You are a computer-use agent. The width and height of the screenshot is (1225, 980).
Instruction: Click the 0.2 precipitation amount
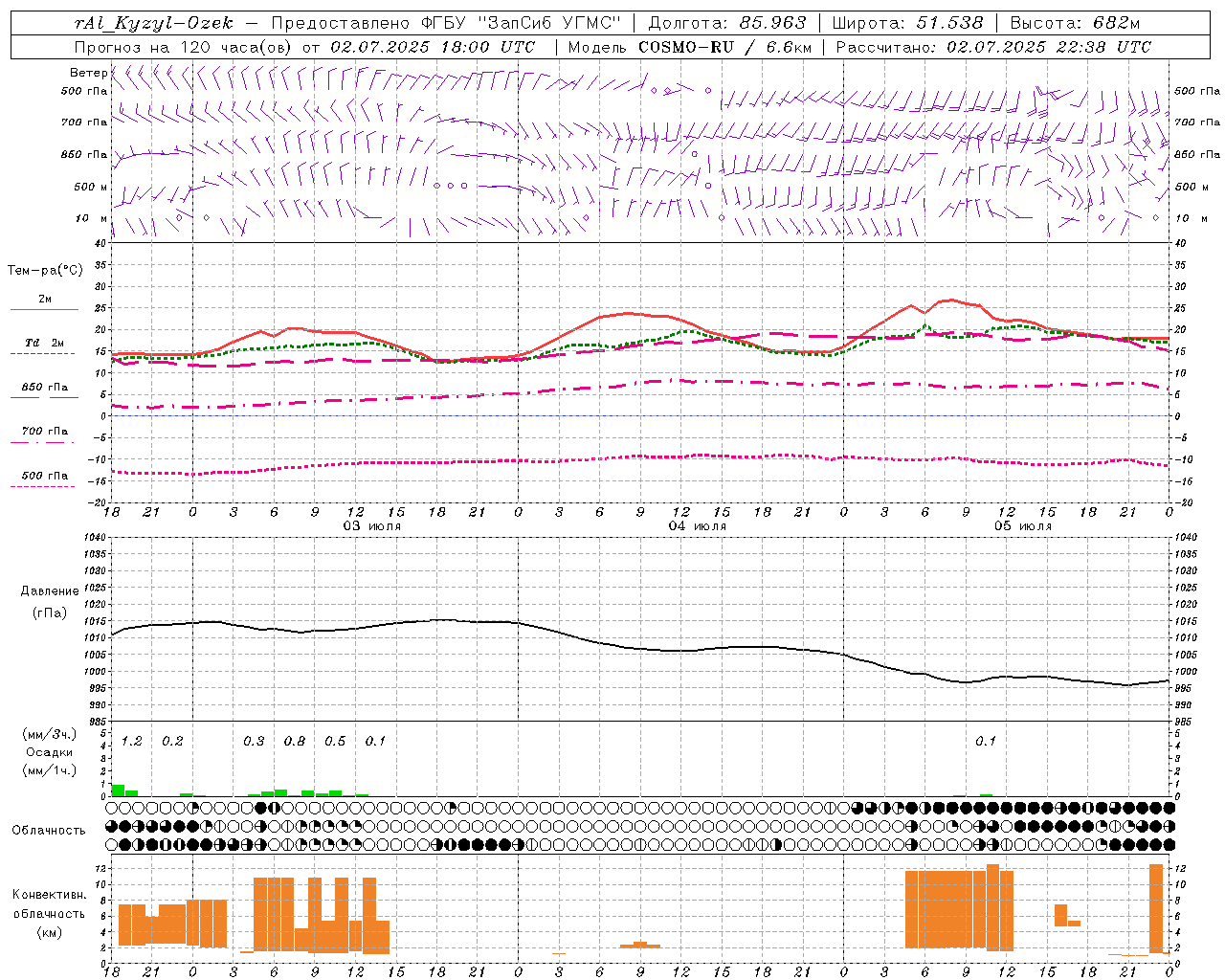click(x=172, y=742)
